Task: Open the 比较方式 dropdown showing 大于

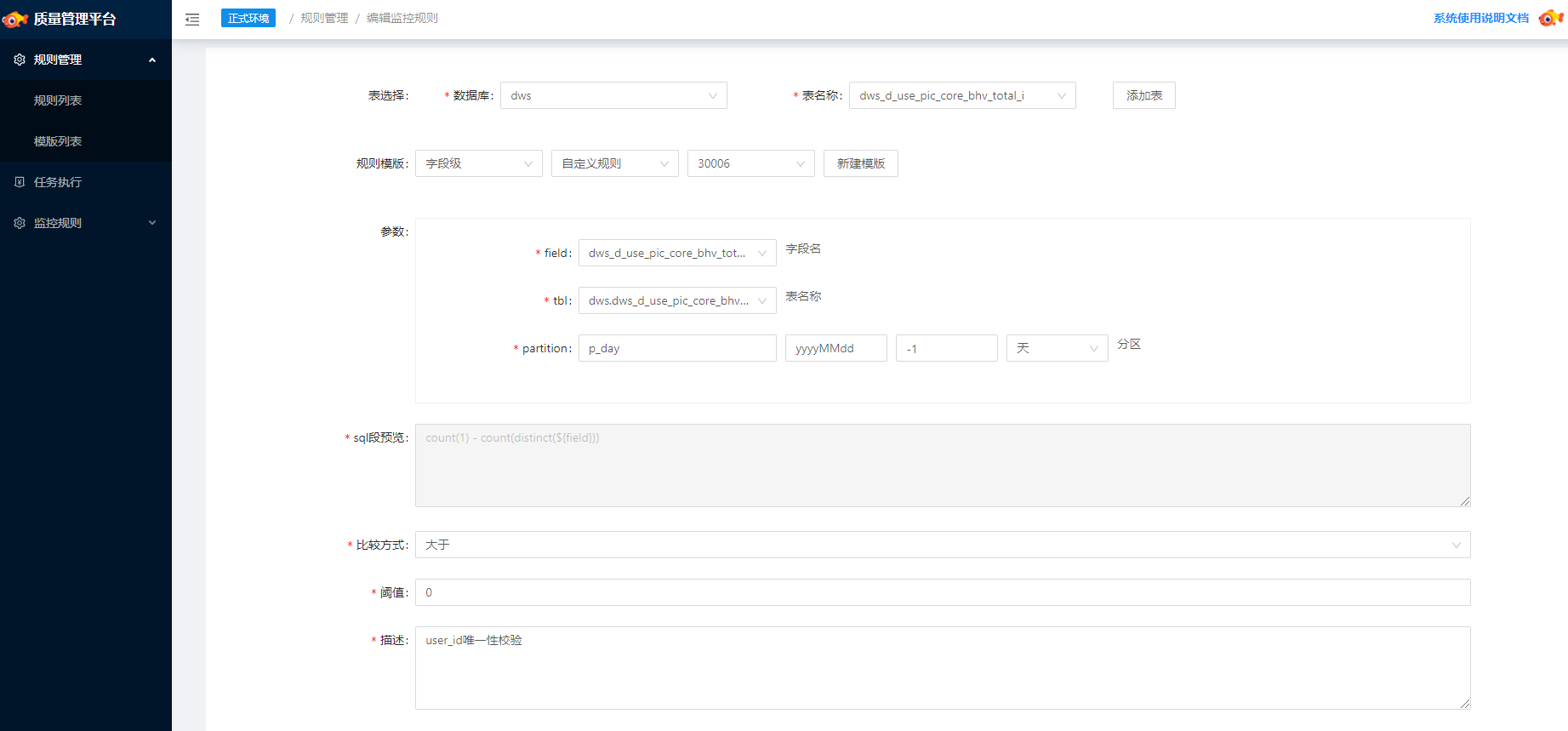Action: 943,545
